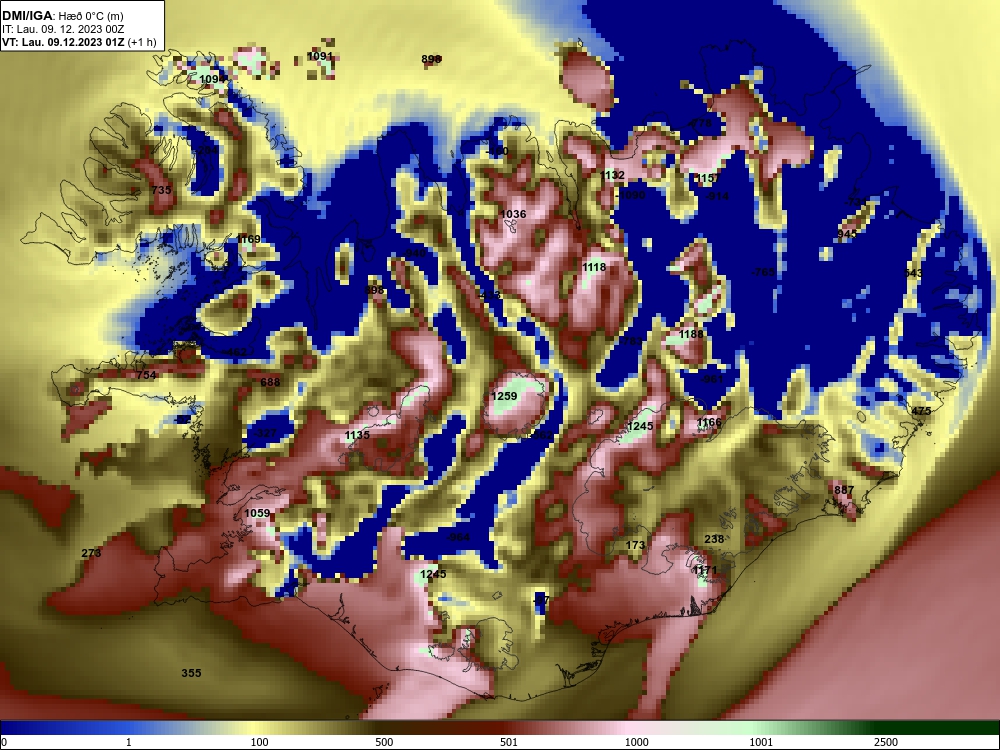Click the map value '1118'
This screenshot has width=1000, height=750.
pos(594,267)
